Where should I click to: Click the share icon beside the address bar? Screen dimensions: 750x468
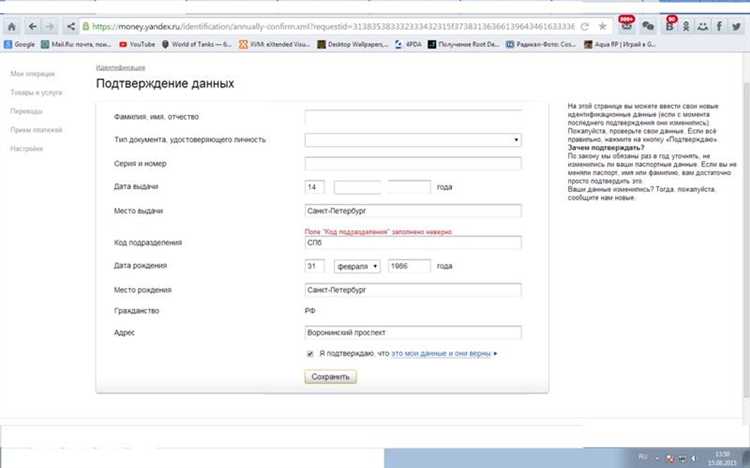[x=72, y=25]
